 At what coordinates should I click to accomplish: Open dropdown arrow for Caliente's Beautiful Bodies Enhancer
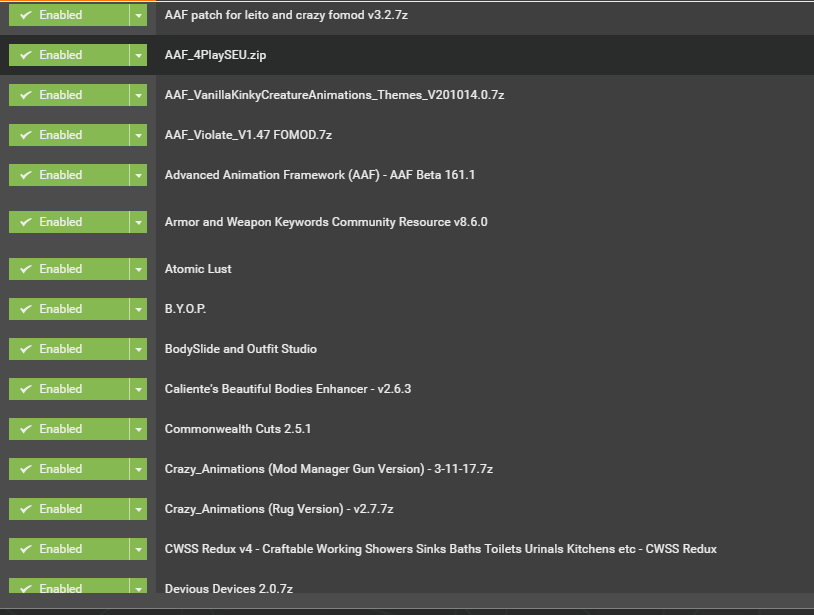tap(138, 389)
